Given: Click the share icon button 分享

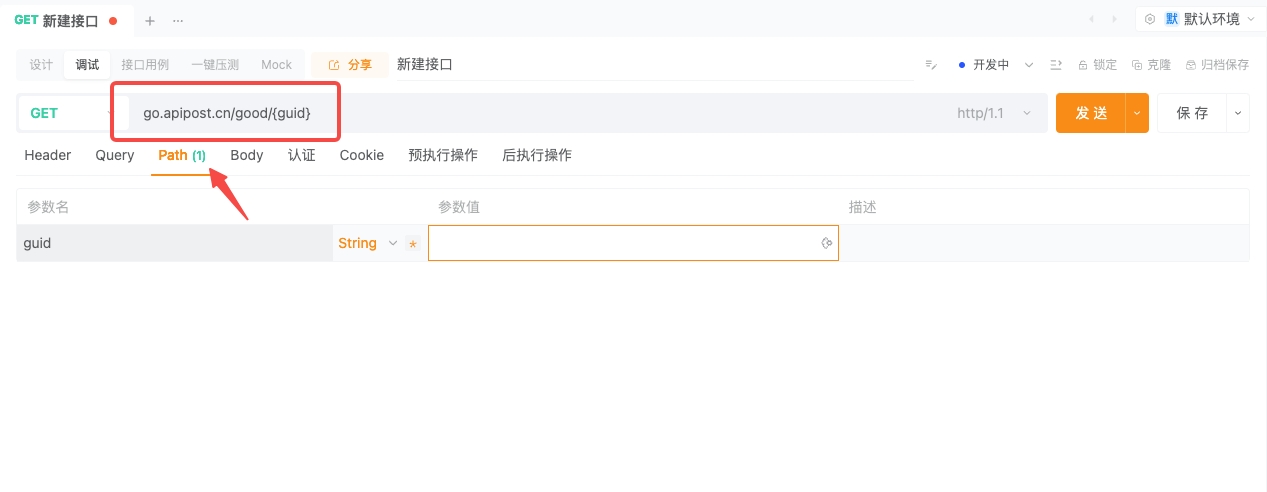Looking at the screenshot, I should click(350, 65).
